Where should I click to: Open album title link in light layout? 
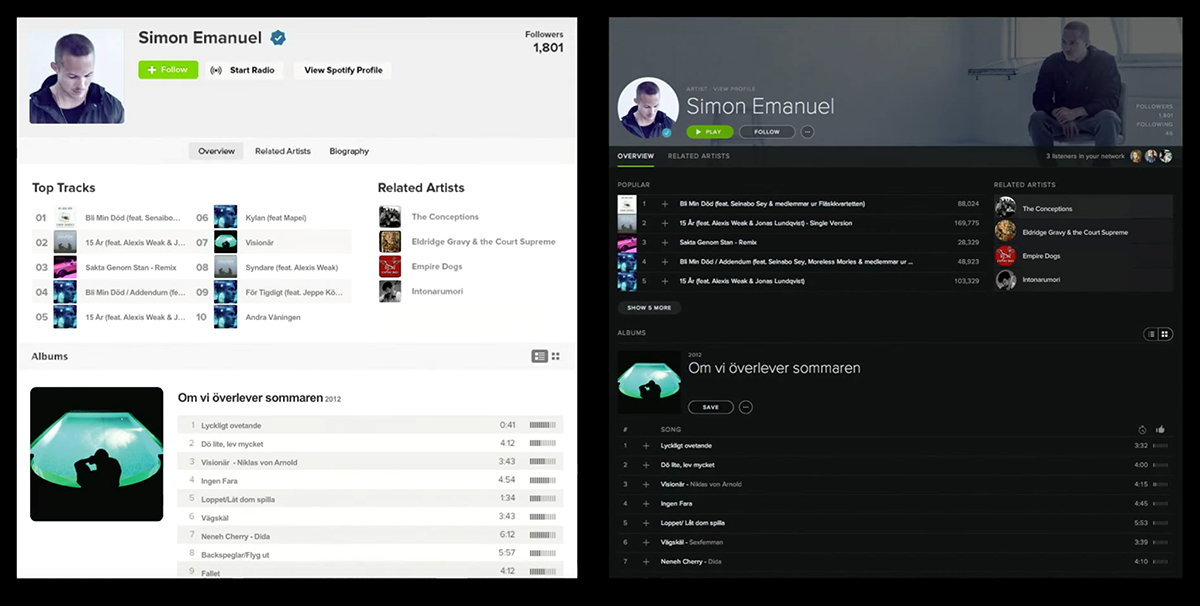click(250, 398)
